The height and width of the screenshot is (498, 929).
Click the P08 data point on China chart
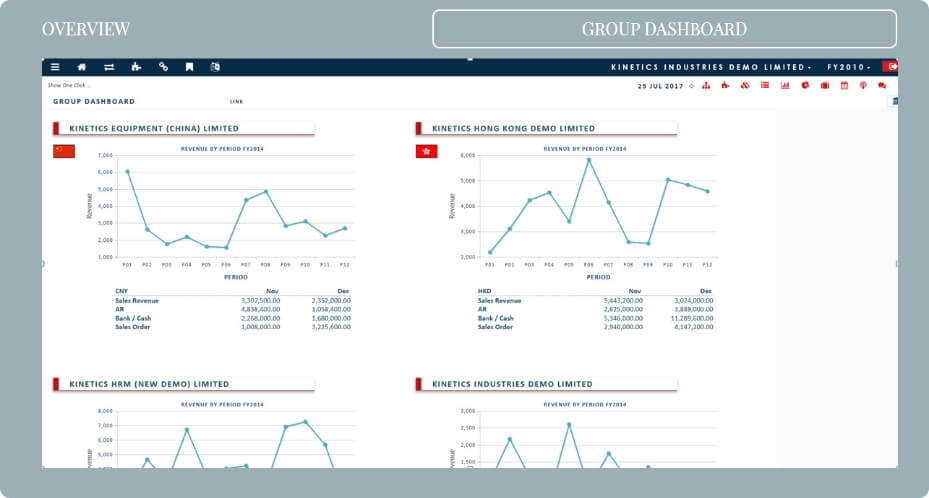266,192
